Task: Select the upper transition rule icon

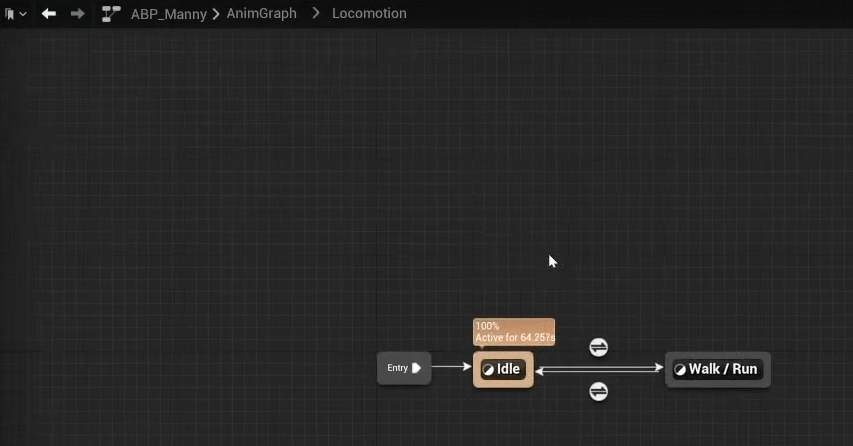Action: coord(598,347)
